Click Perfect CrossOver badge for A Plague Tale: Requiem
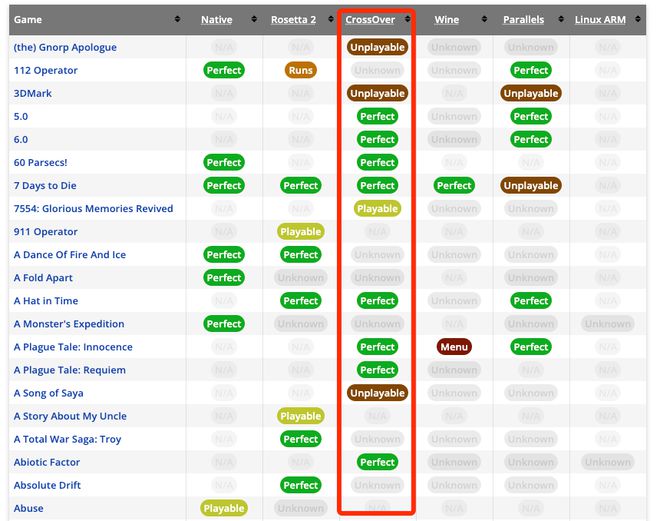This screenshot has width=660, height=521. coord(378,370)
